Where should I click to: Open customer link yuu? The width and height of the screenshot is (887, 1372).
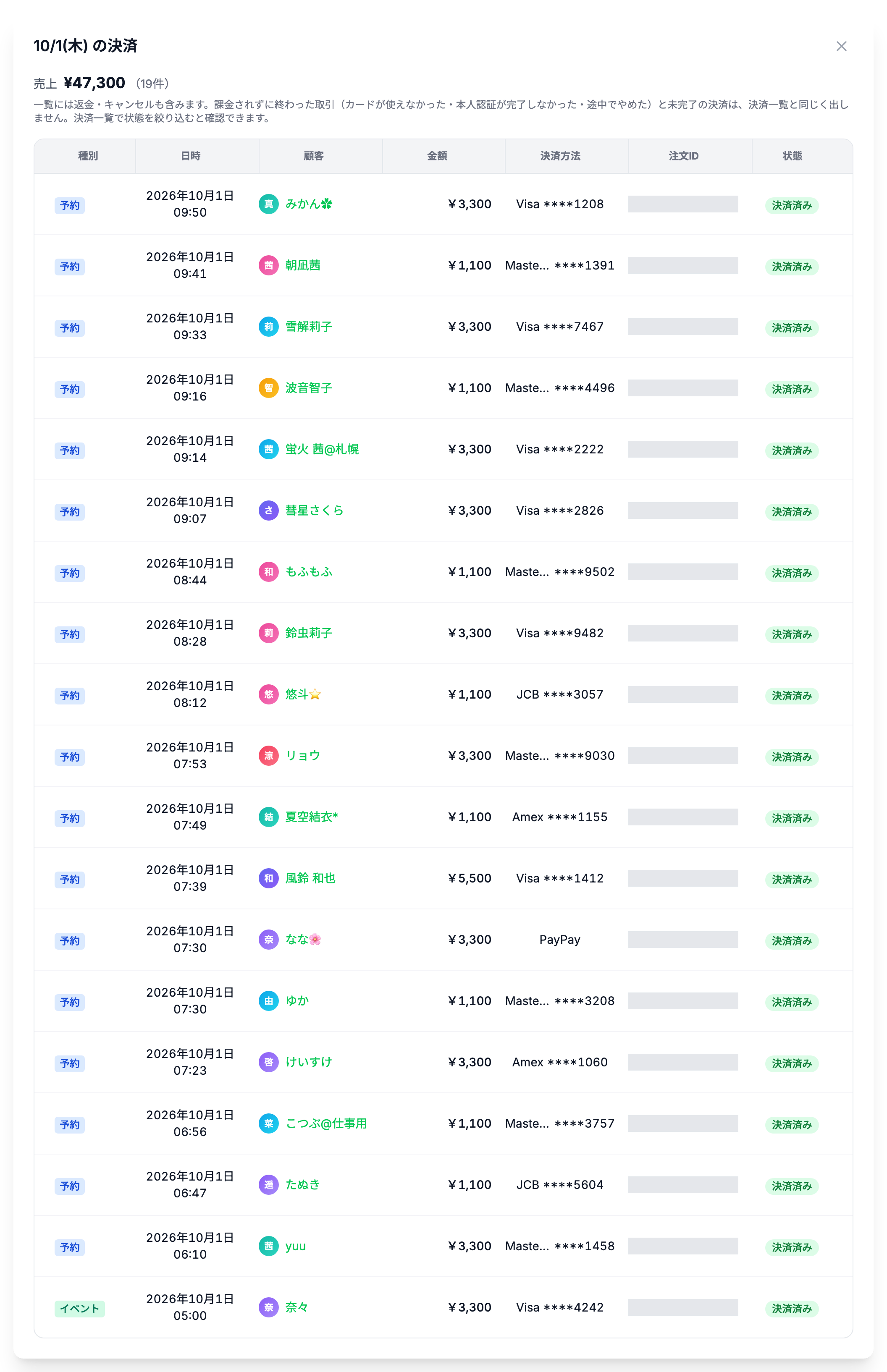296,1246
